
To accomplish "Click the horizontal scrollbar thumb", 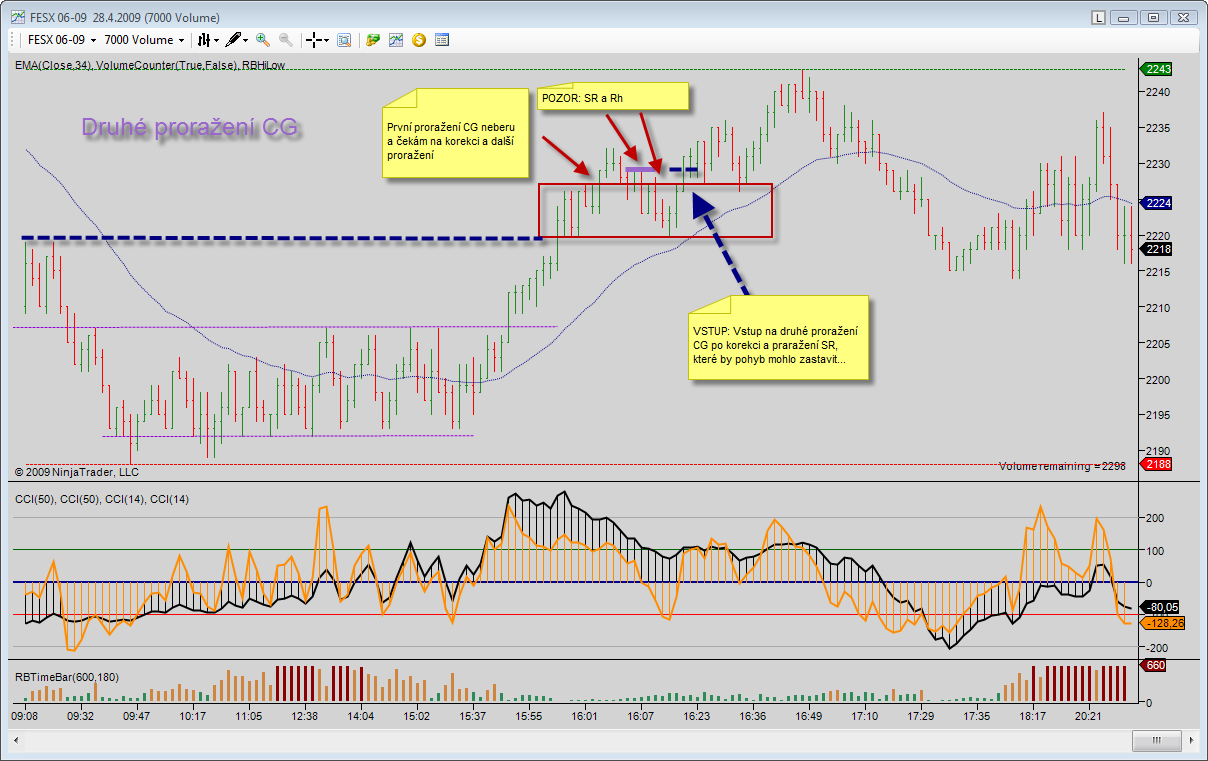I will click(x=1157, y=741).
